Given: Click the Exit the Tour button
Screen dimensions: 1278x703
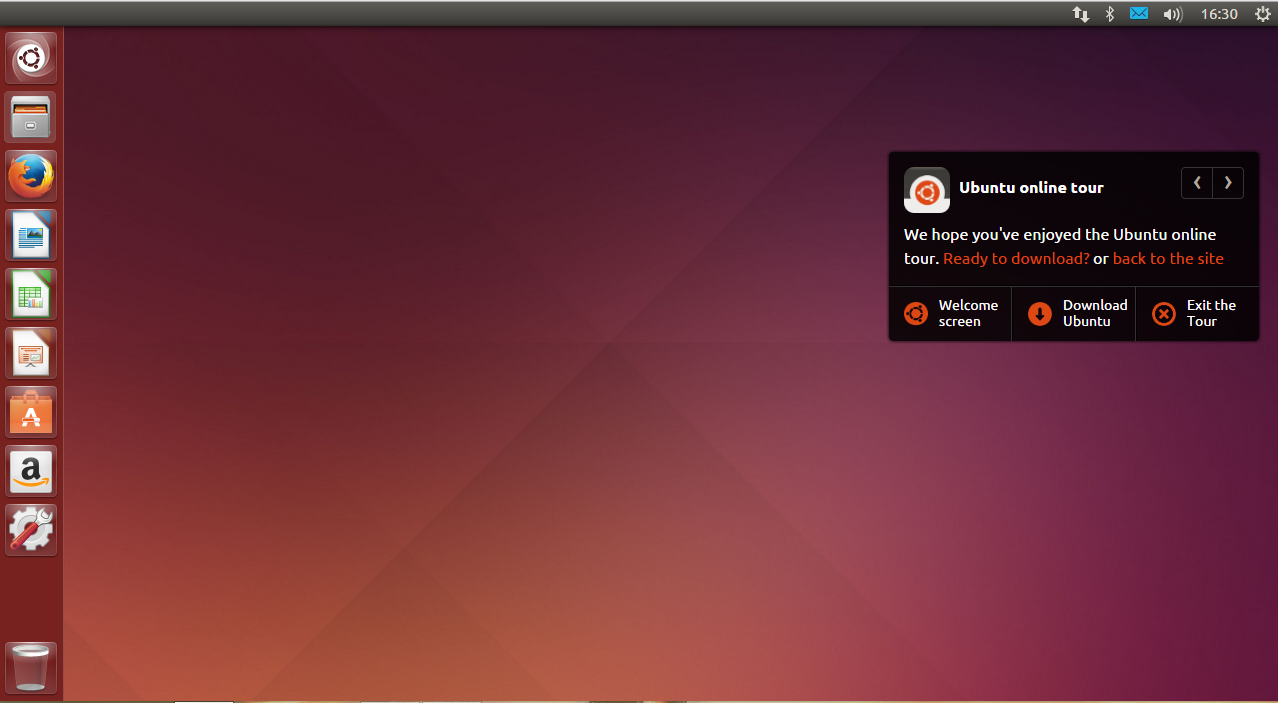Looking at the screenshot, I should [1197, 314].
